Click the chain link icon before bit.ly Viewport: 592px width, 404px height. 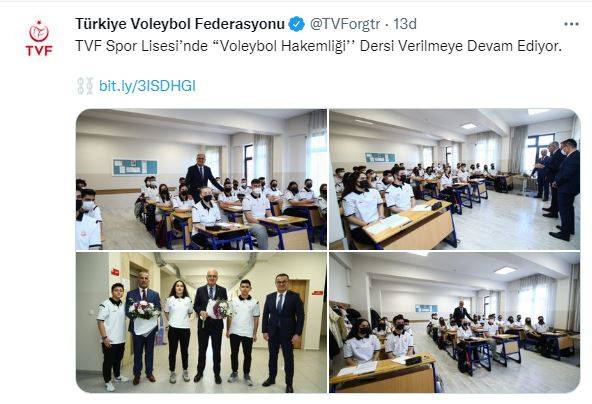pos(85,86)
